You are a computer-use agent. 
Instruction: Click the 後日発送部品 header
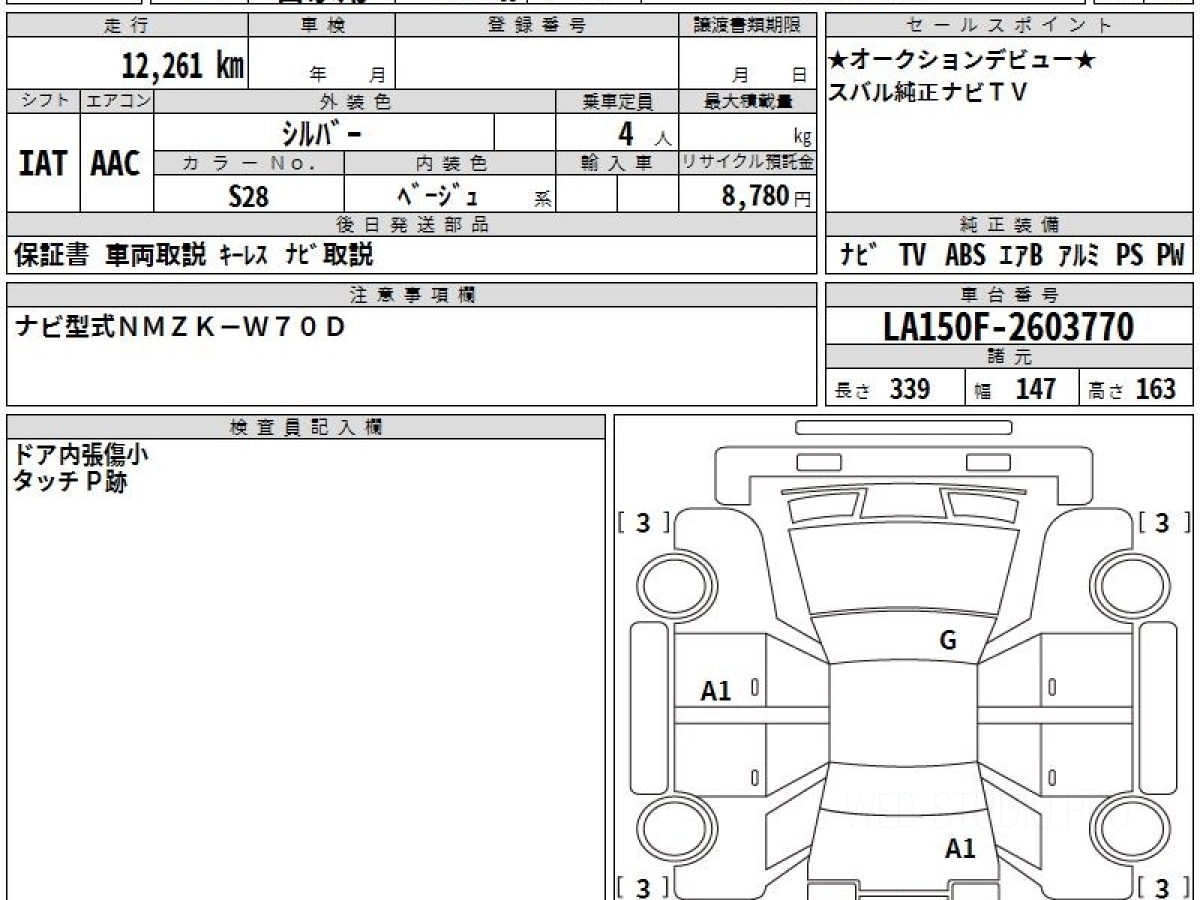pyautogui.click(x=411, y=224)
